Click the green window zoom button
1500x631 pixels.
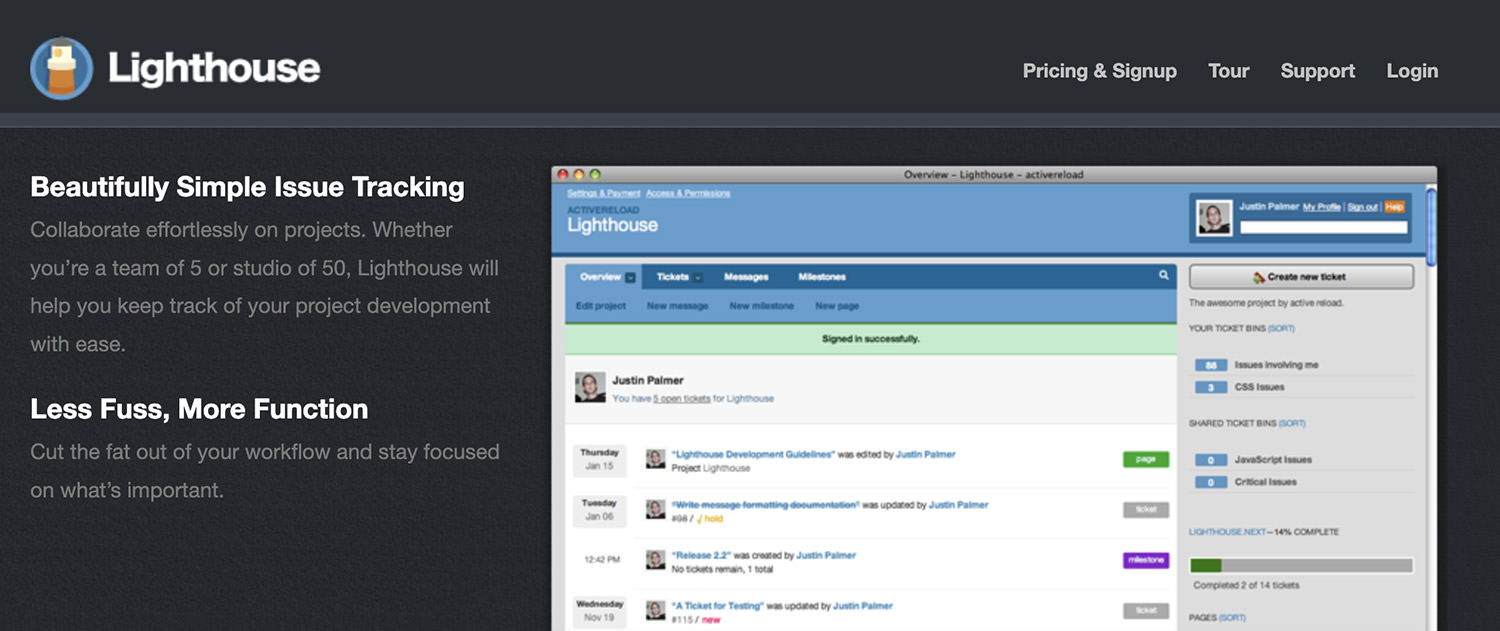pyautogui.click(x=594, y=174)
